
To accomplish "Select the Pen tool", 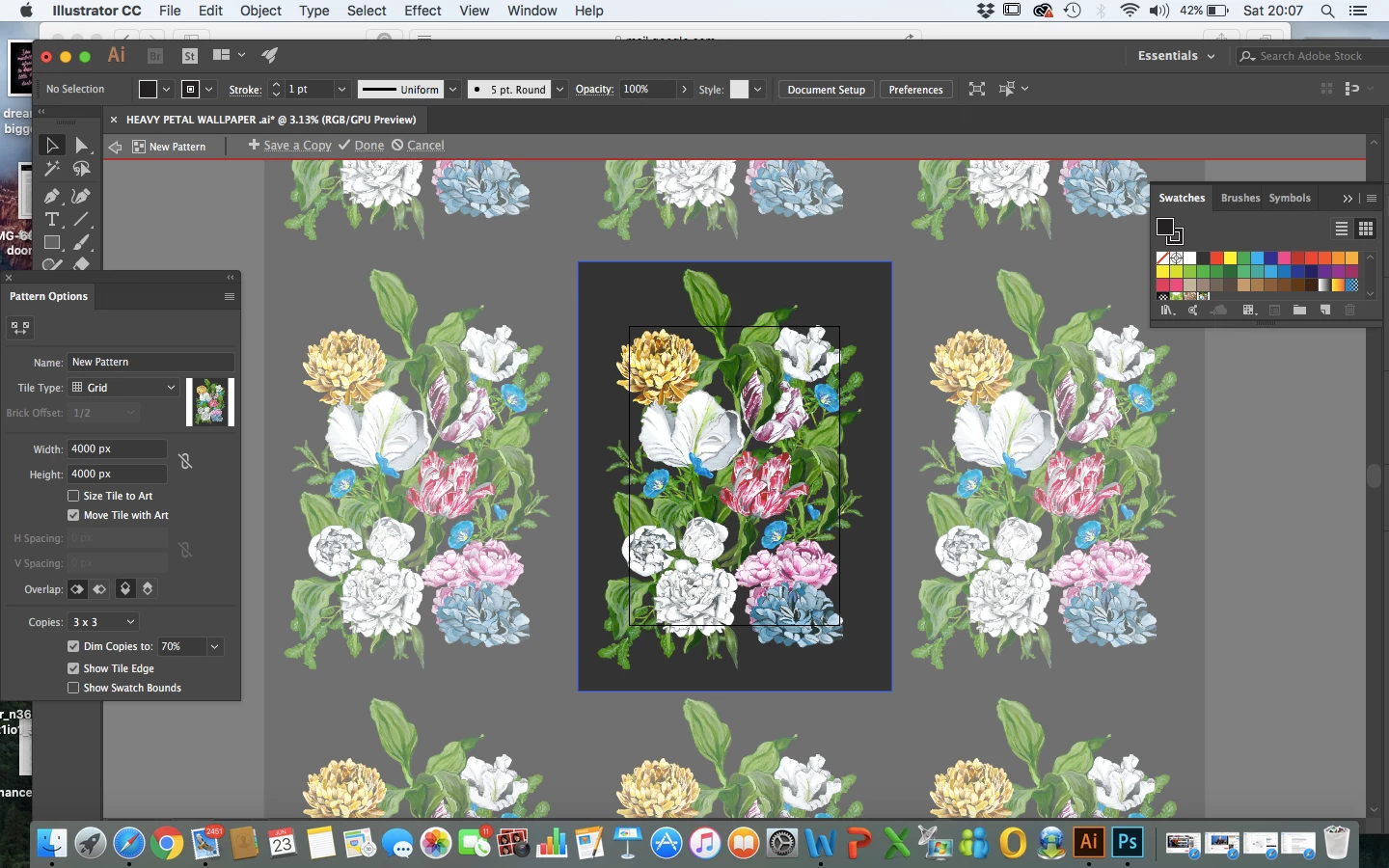I will coord(52,195).
